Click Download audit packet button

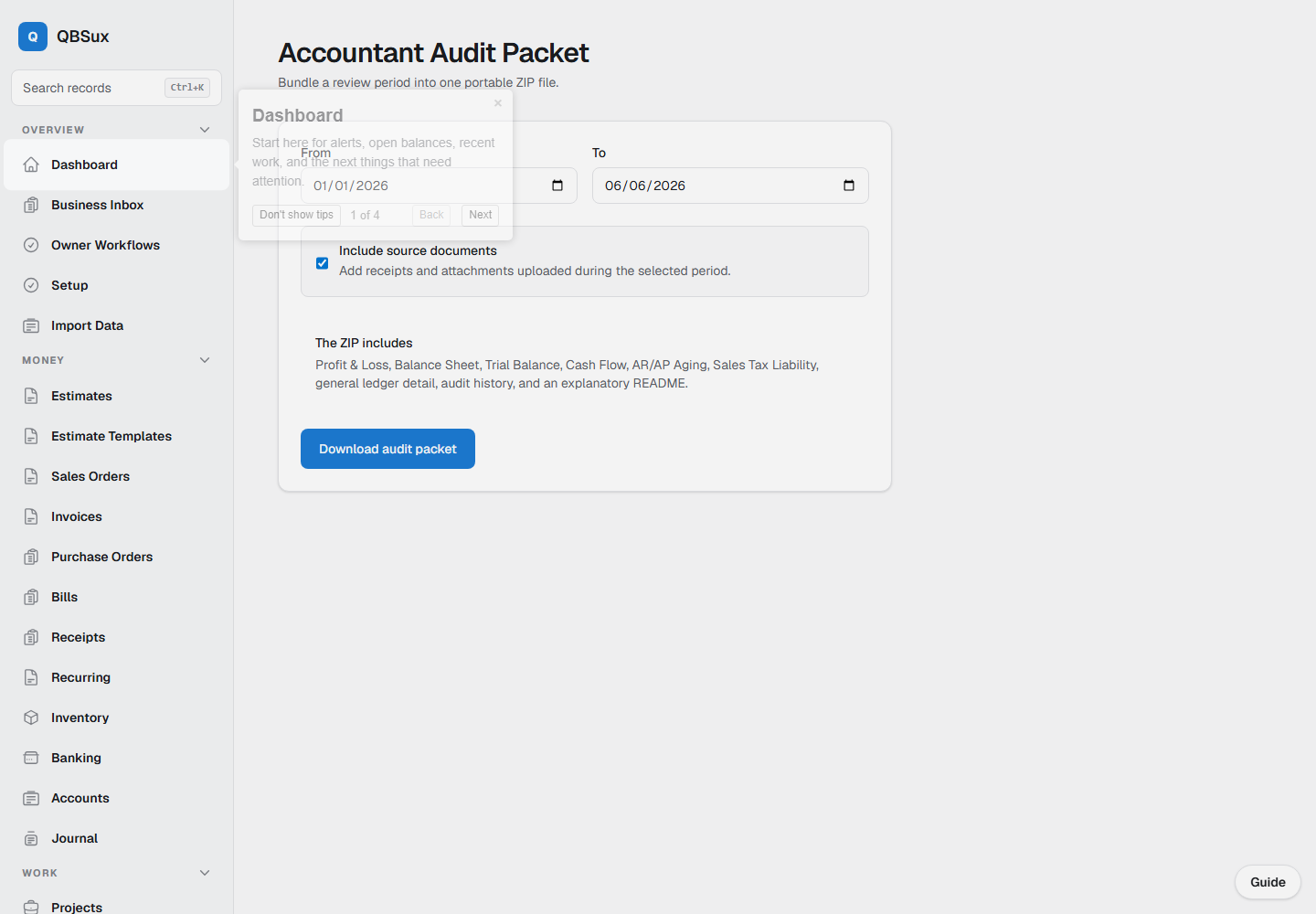pyautogui.click(x=387, y=449)
